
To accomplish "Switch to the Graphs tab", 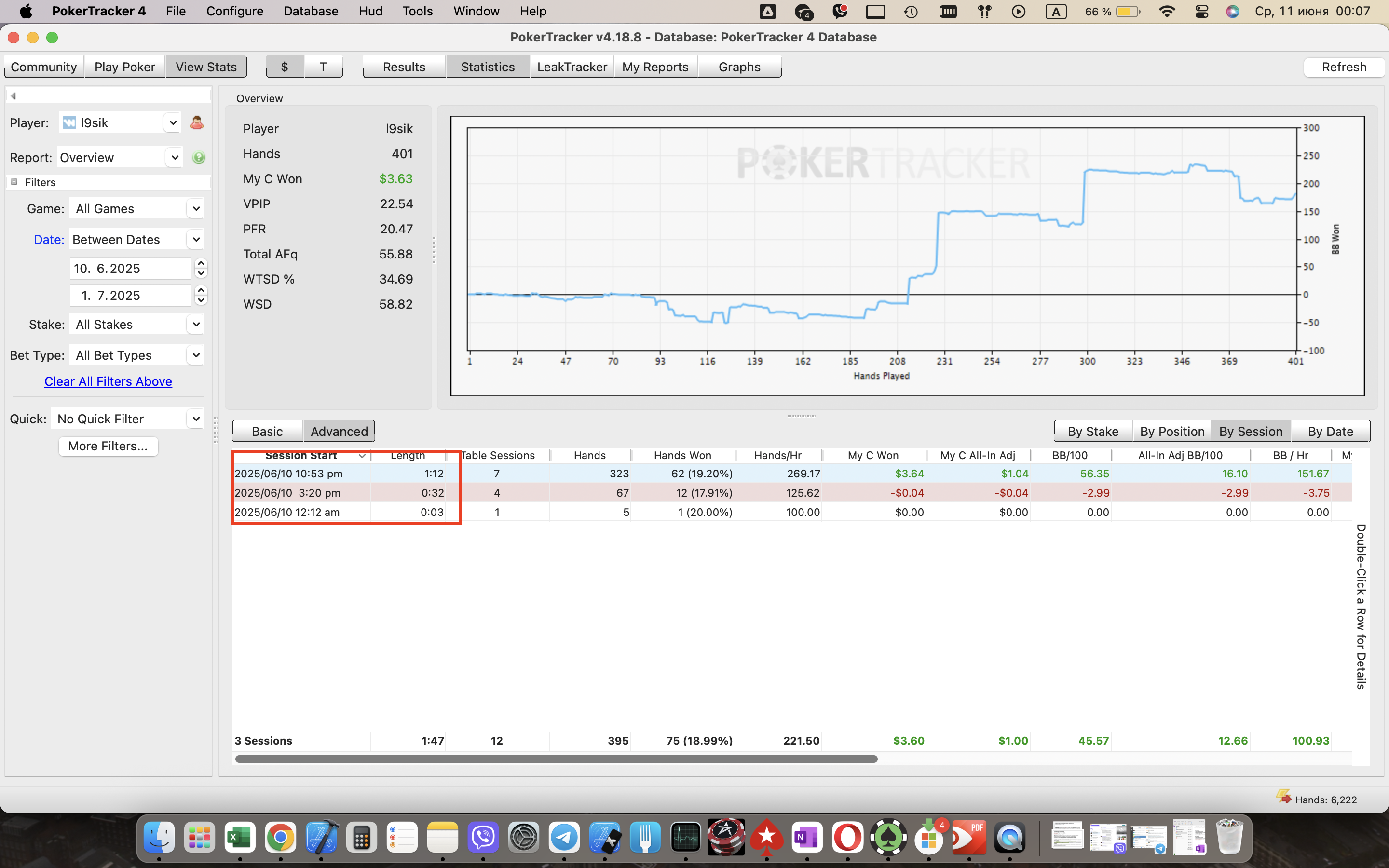I will tap(739, 67).
